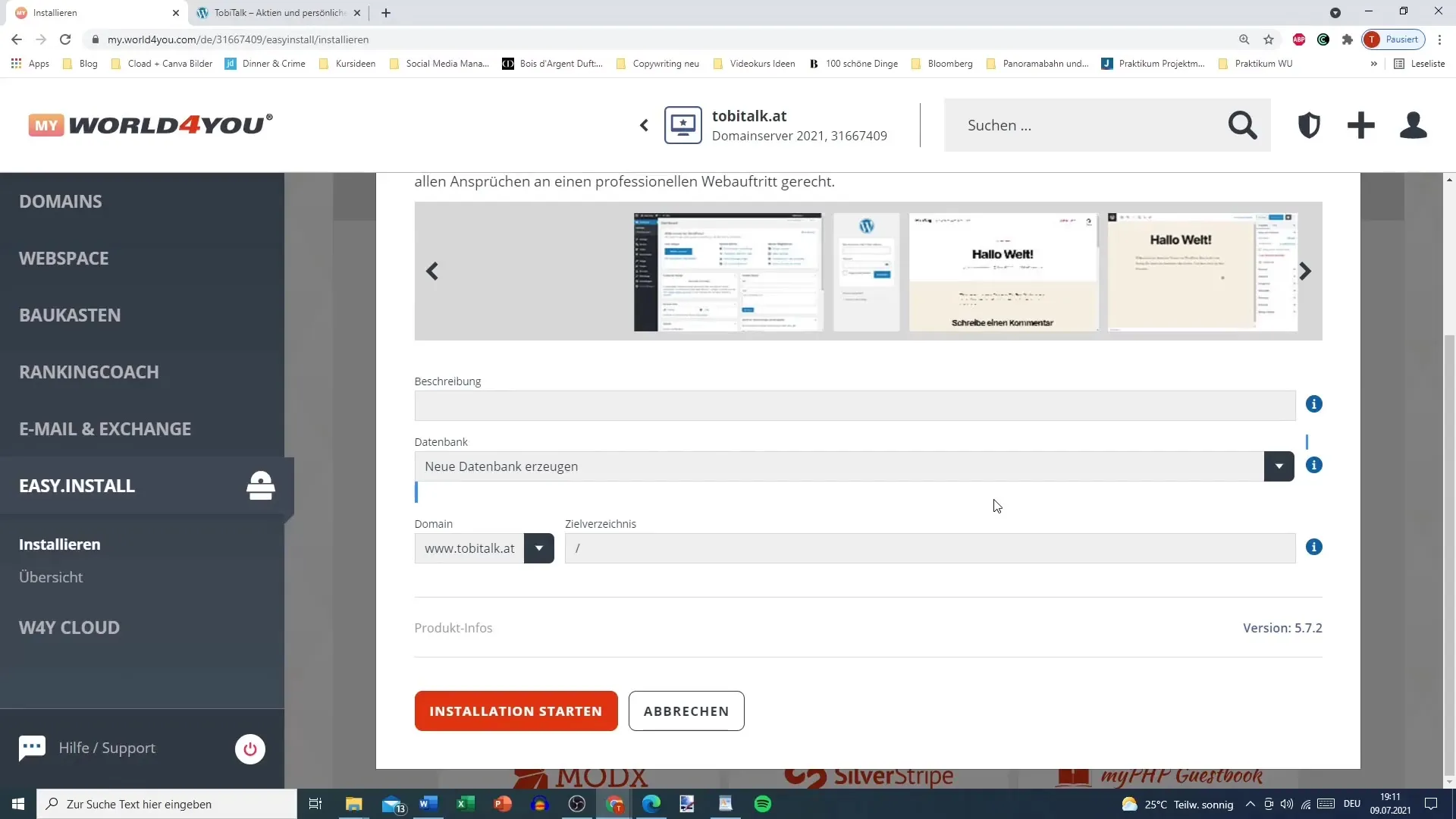This screenshot has width=1456, height=819.
Task: Click the Windows taskbar search box
Action: 167,804
